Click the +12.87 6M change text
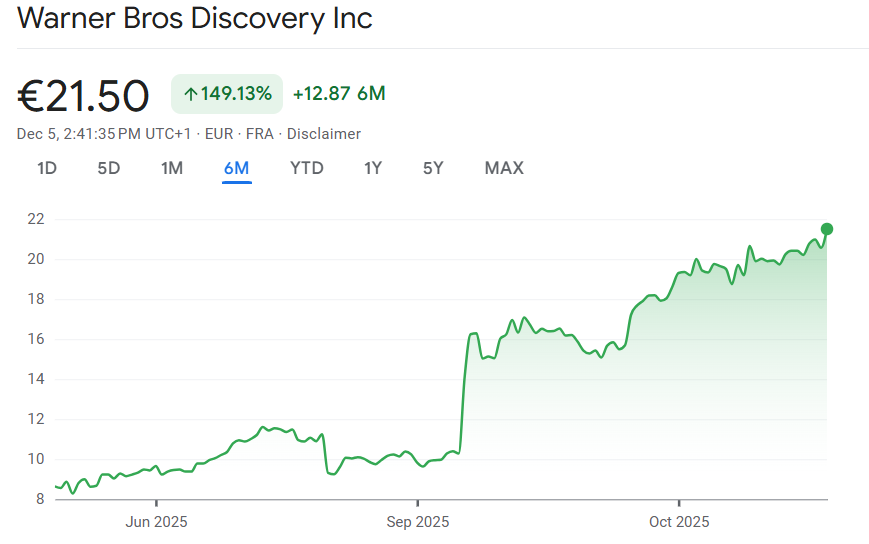The image size is (869, 544). 339,94
